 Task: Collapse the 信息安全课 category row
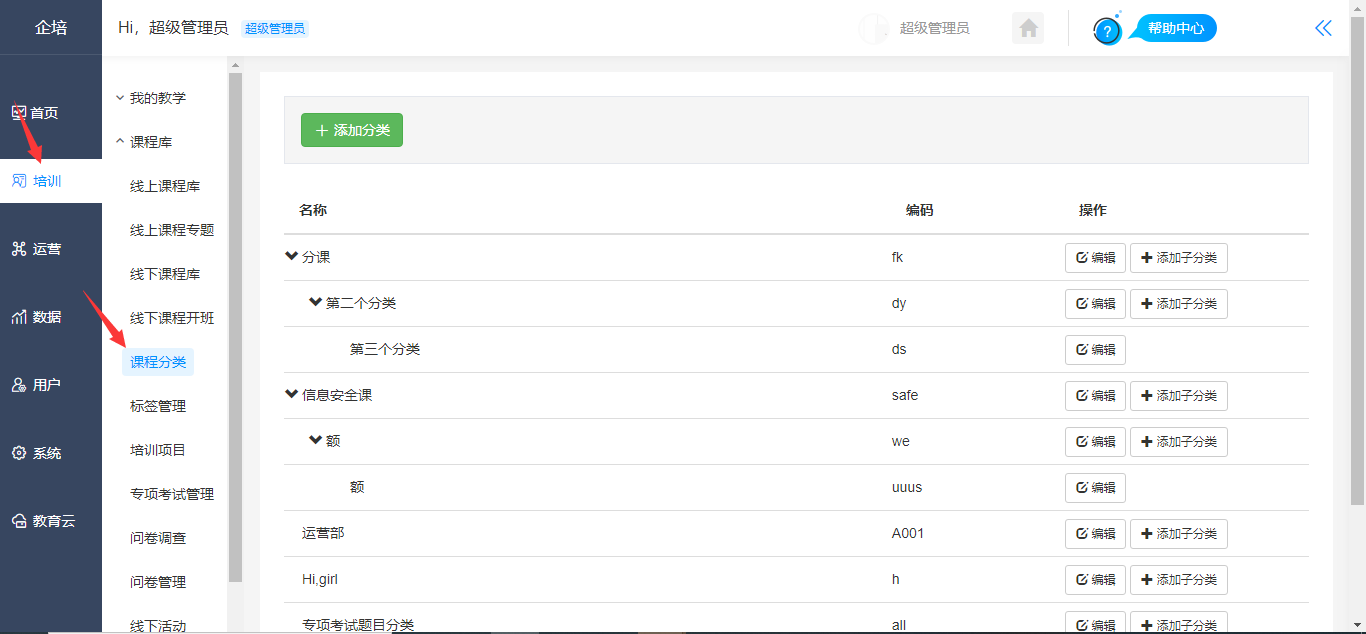[292, 395]
